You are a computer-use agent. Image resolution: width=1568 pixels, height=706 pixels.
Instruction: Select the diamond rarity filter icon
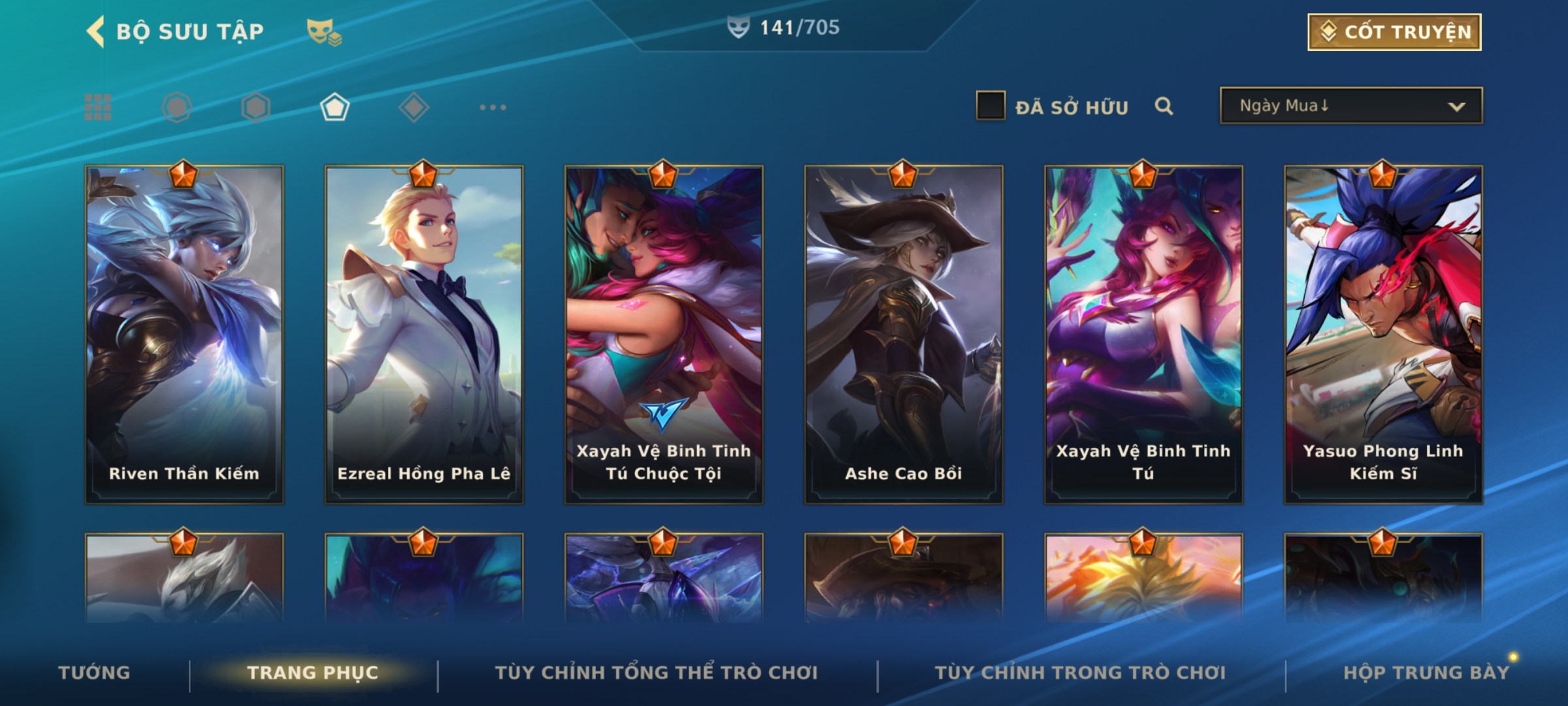tap(414, 107)
